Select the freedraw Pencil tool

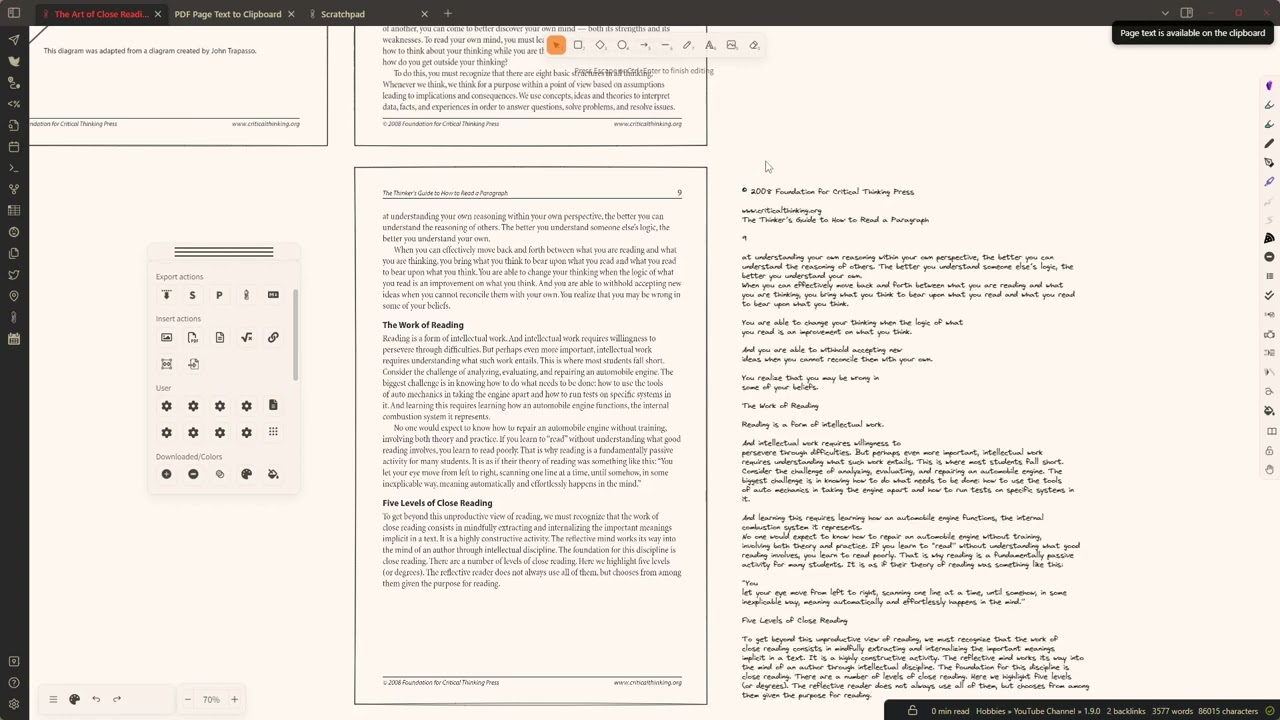coord(688,45)
